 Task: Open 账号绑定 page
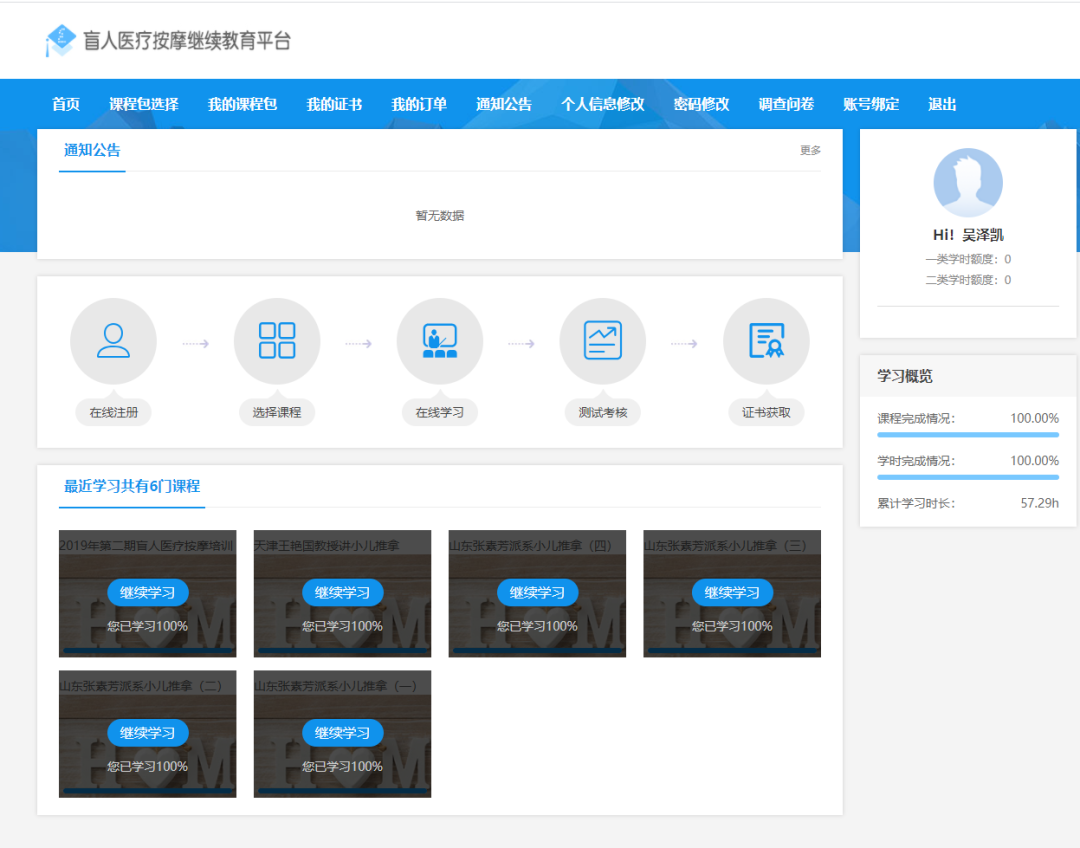(x=871, y=104)
